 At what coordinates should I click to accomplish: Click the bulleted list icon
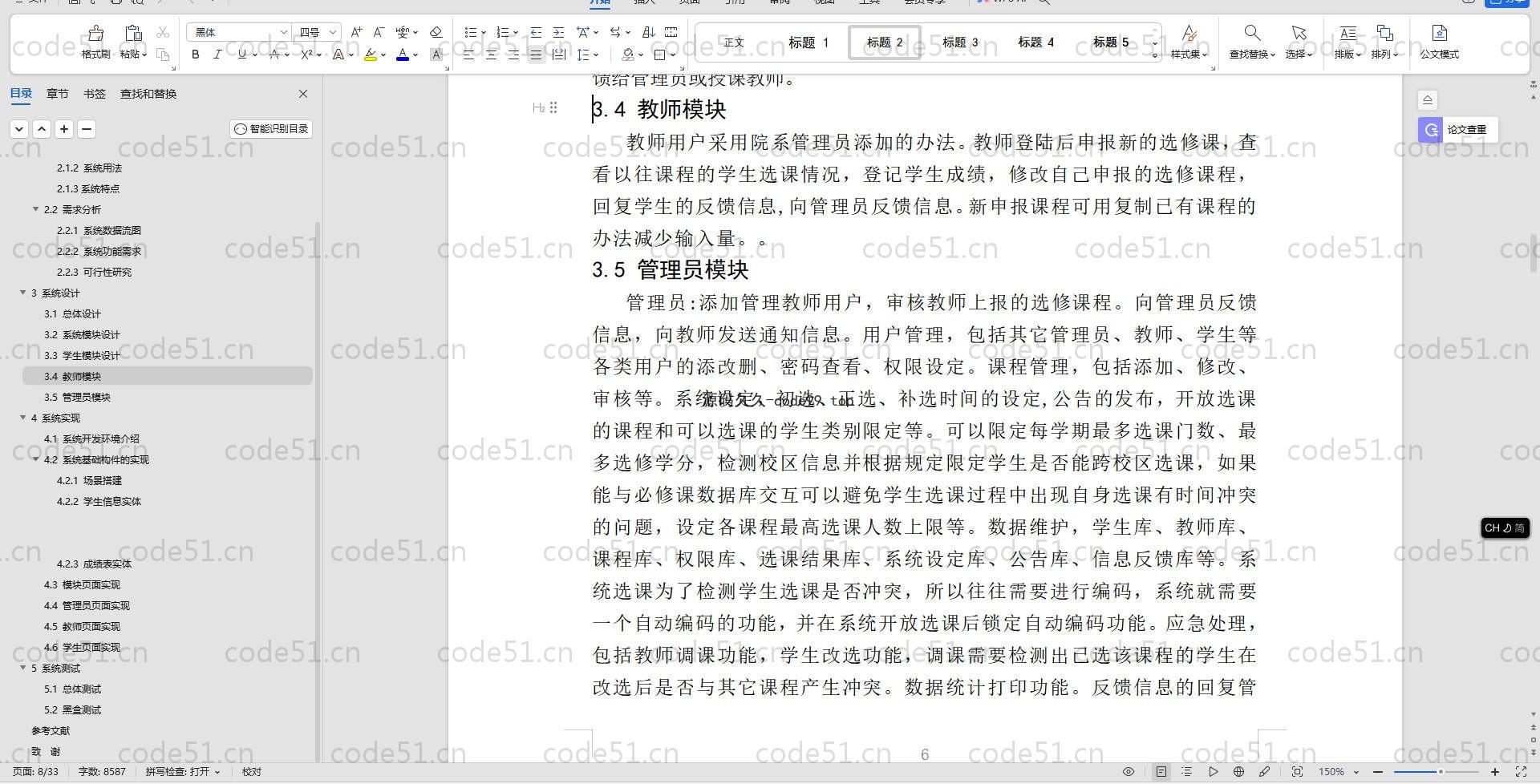point(470,32)
